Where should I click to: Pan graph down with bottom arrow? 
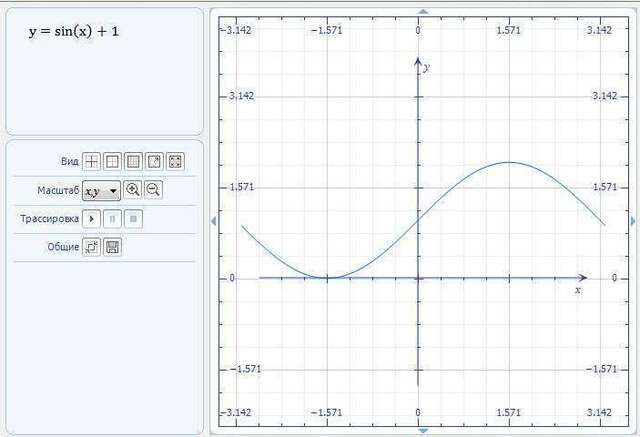(x=423, y=430)
